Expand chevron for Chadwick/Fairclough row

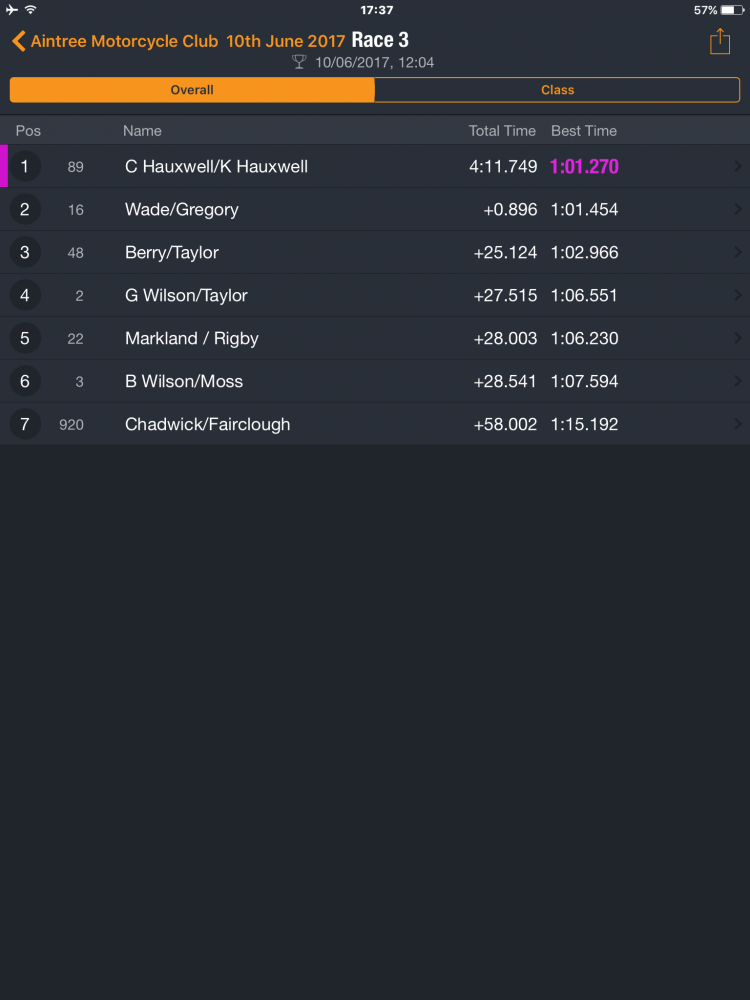tap(738, 424)
